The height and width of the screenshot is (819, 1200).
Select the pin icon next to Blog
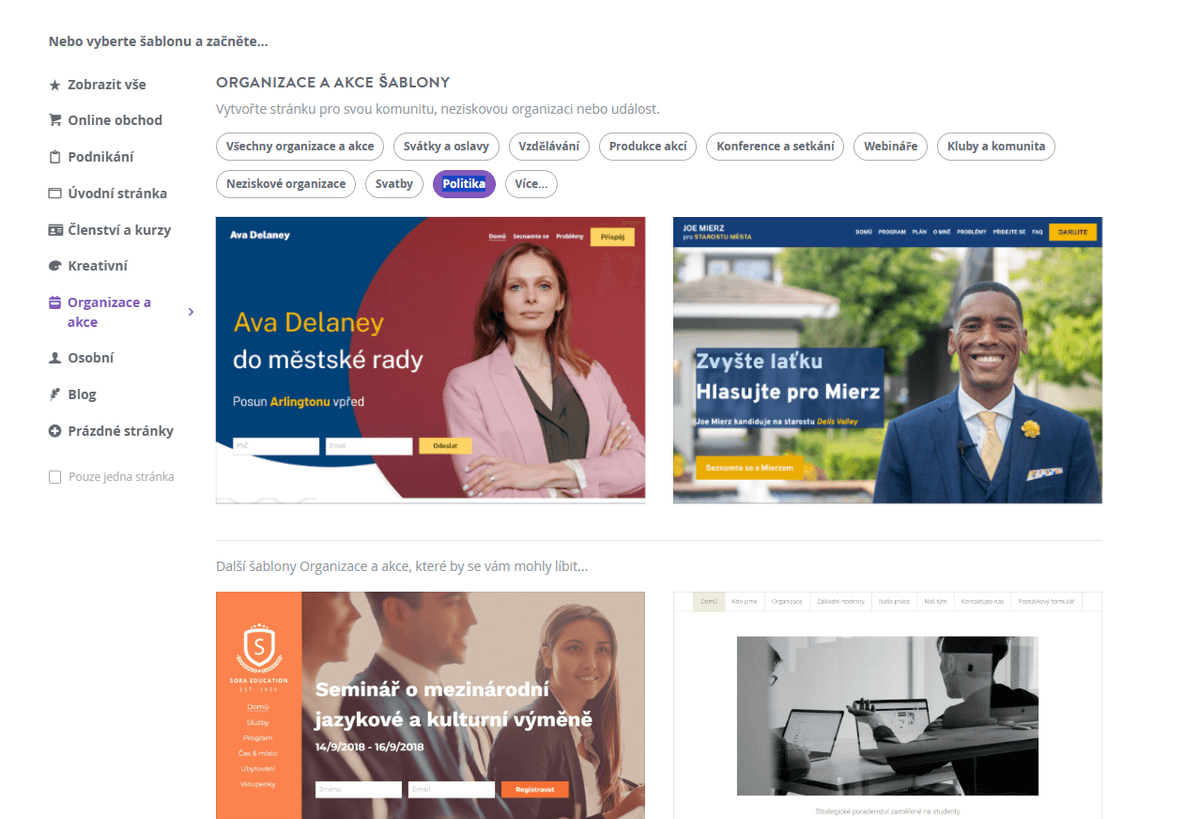point(55,394)
